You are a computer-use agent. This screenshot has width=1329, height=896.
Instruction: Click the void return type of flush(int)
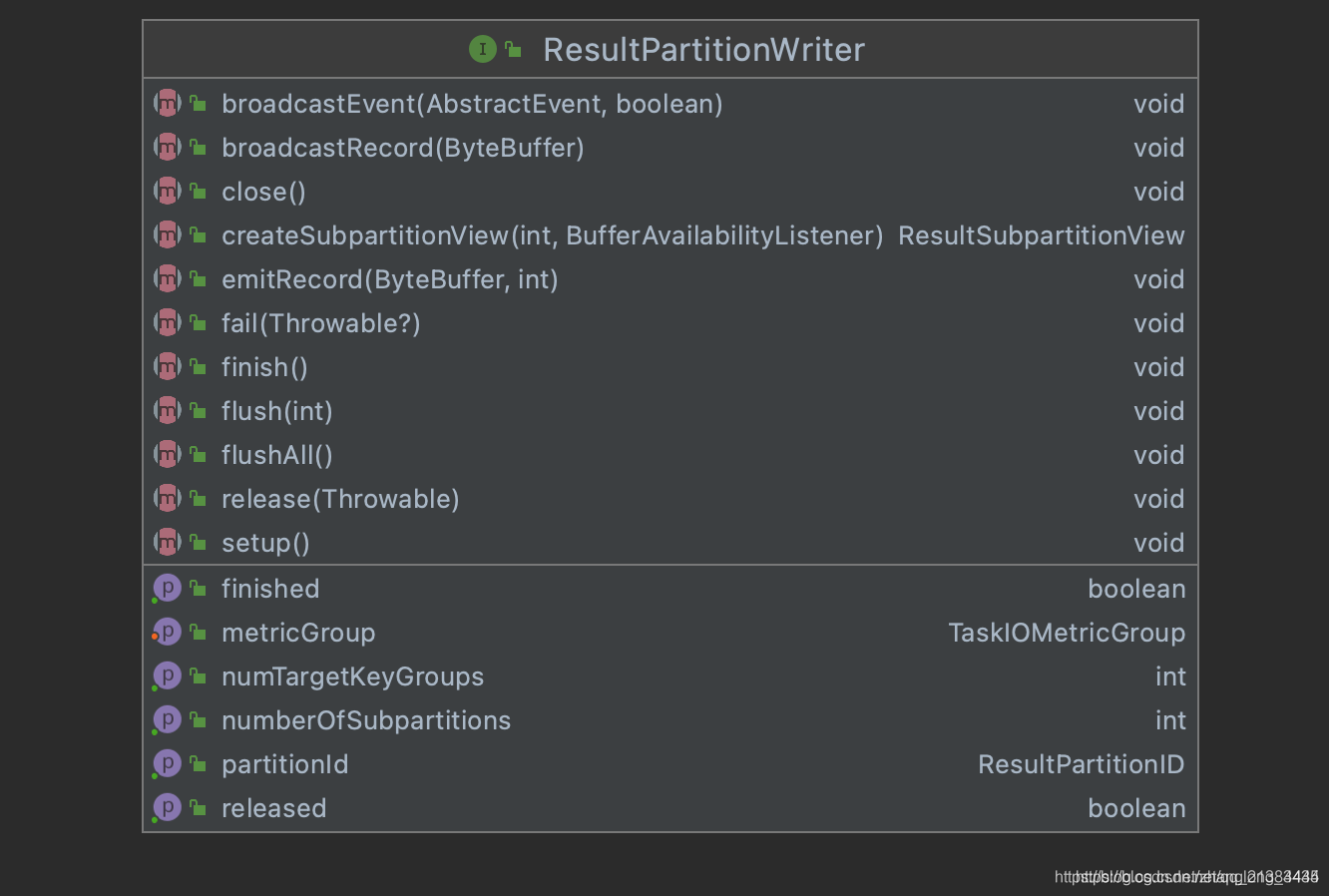coord(1159,411)
